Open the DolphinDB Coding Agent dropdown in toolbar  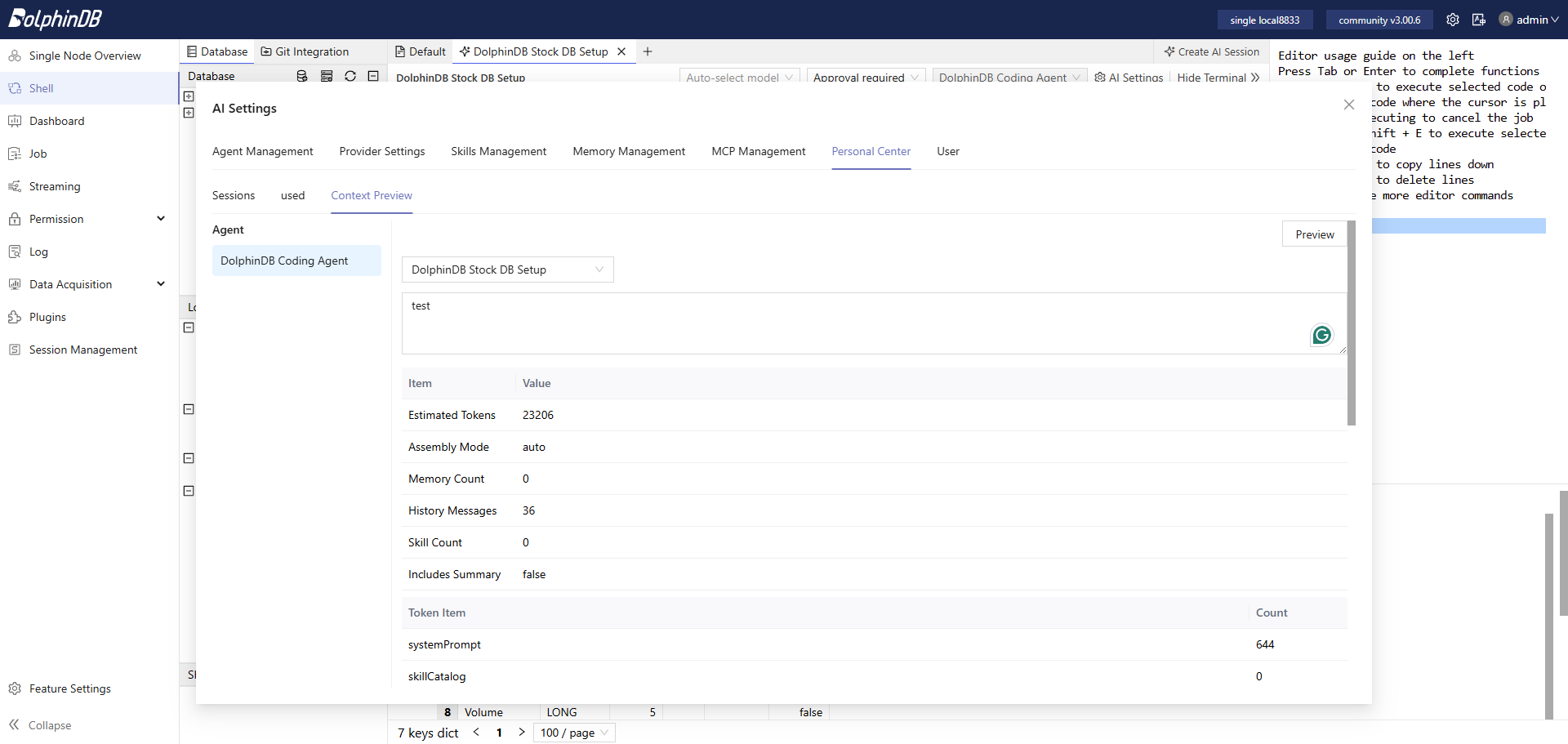click(x=1009, y=78)
